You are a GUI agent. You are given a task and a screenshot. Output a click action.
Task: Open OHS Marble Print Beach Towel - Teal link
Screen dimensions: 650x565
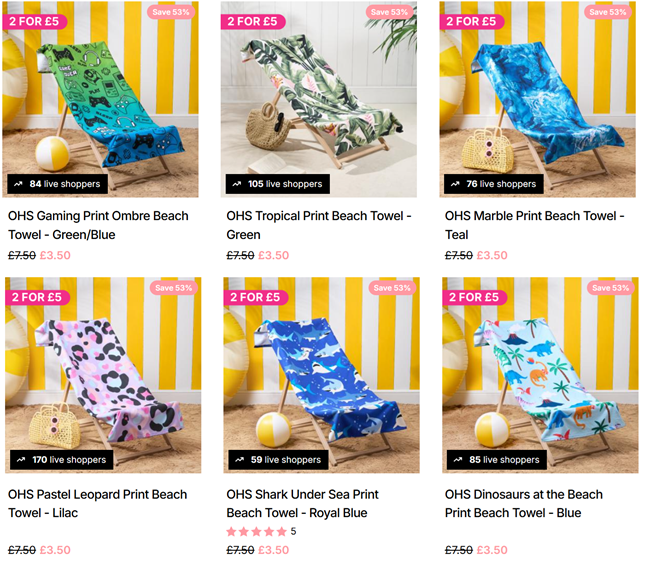point(535,225)
